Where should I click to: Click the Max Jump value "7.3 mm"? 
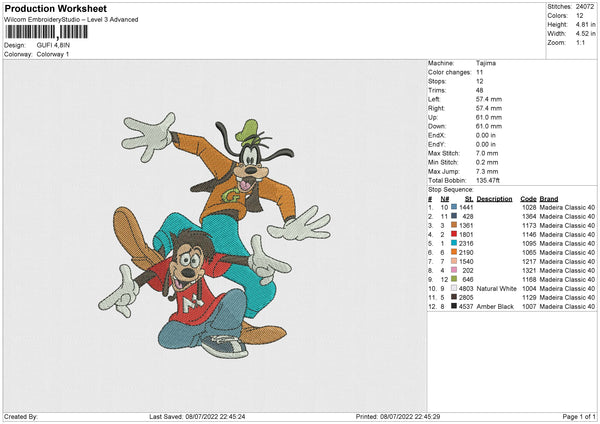[x=487, y=171]
